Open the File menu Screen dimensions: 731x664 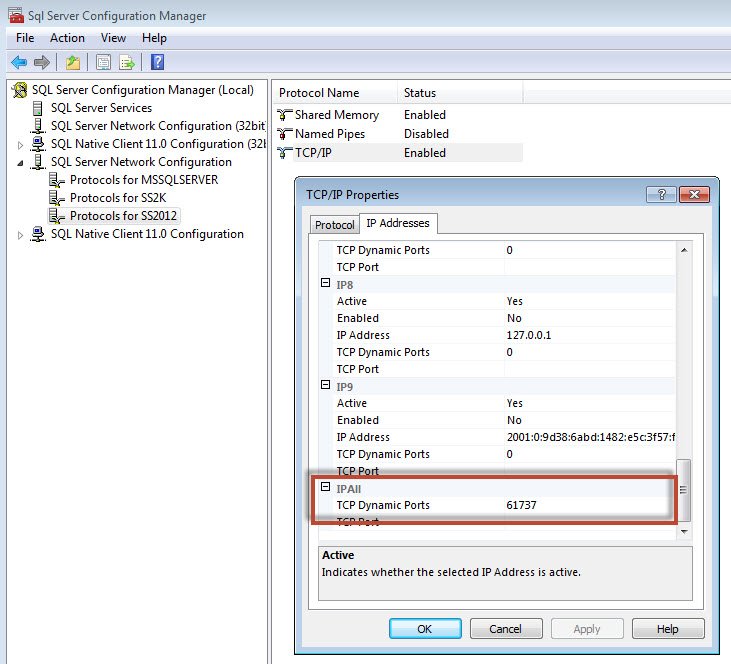coord(25,38)
